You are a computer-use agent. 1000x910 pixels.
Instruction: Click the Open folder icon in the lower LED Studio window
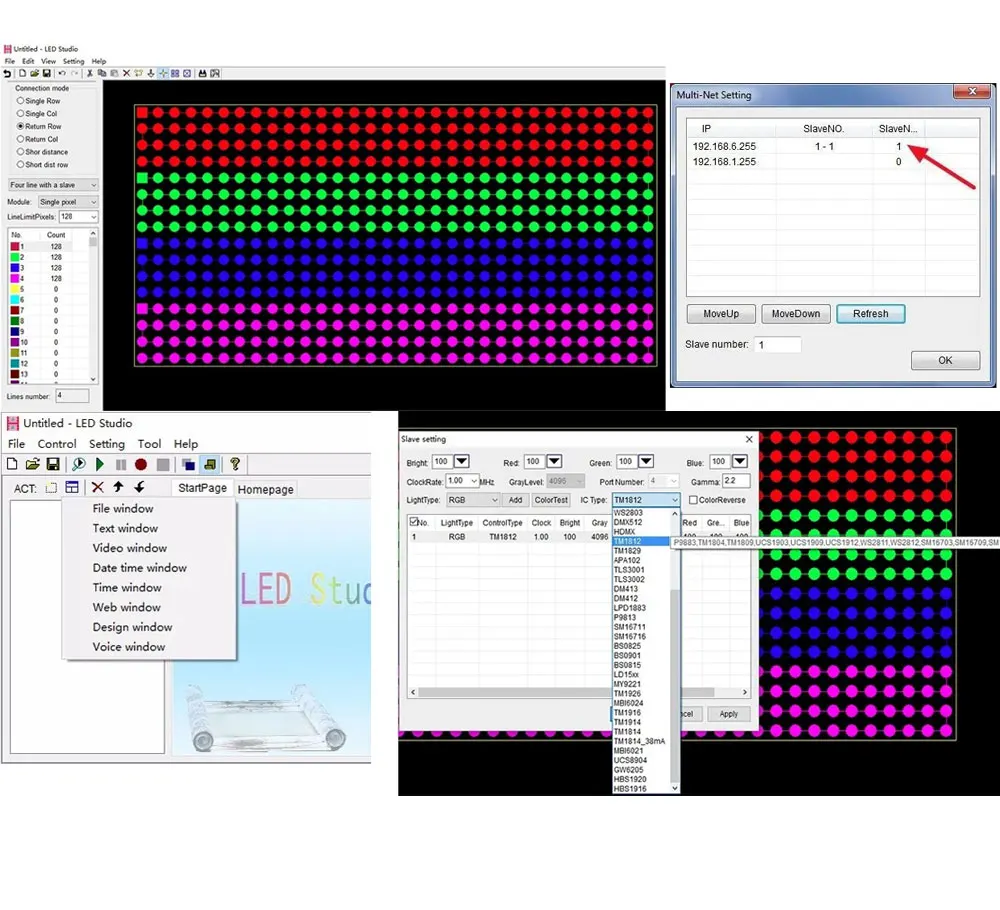(33, 464)
